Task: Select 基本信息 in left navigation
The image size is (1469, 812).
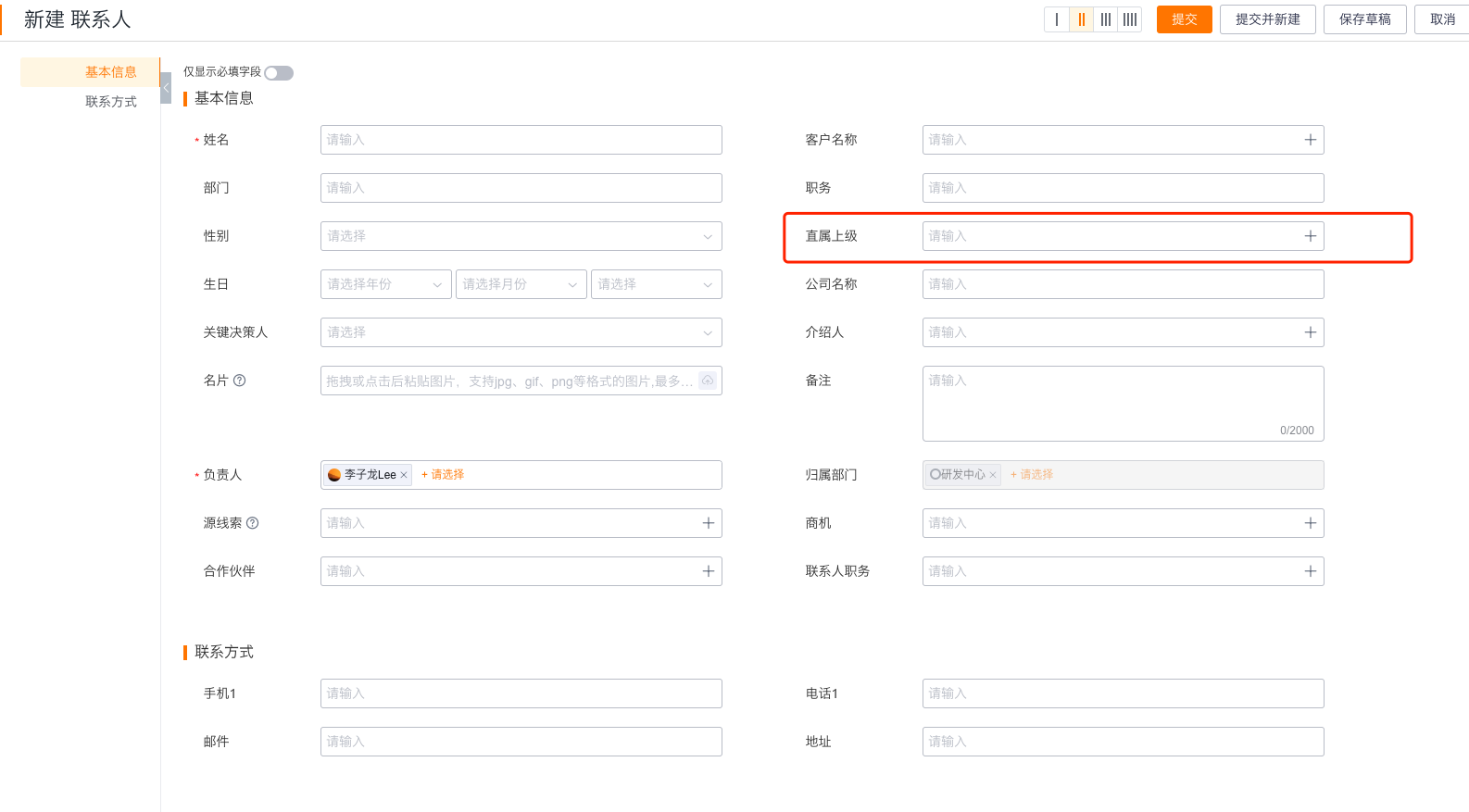Action: 90,72
